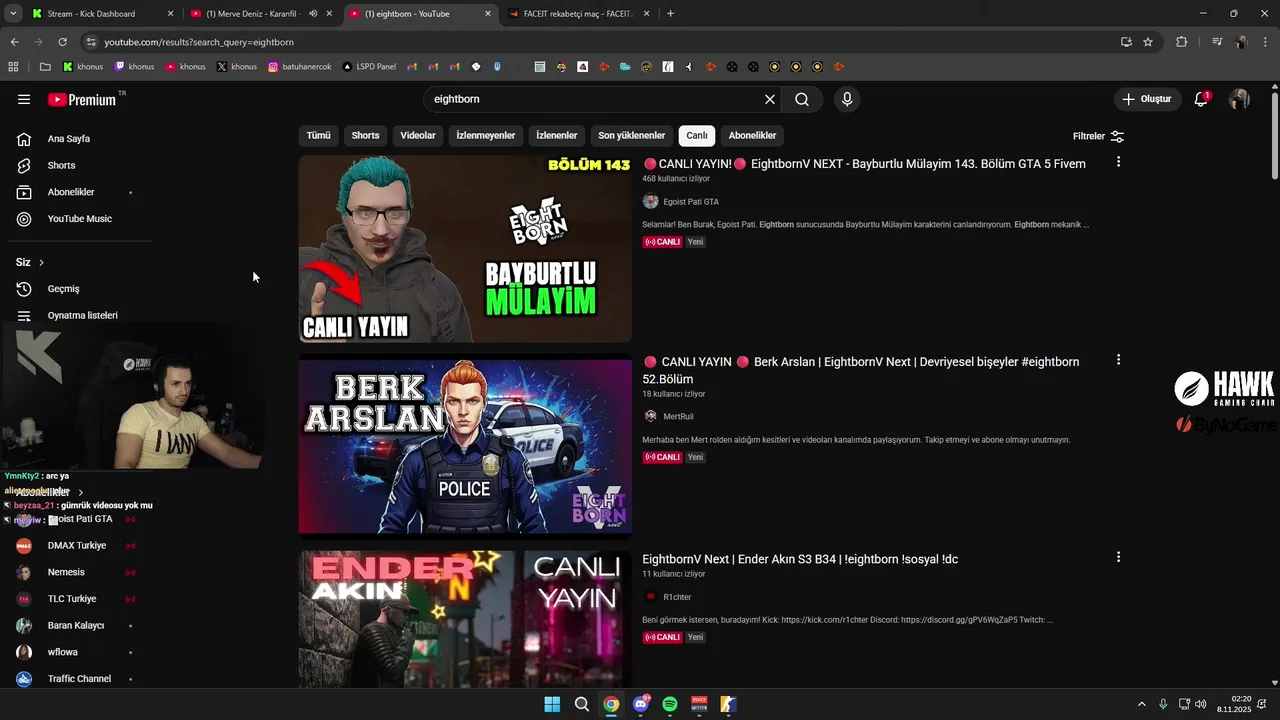Screen dimensions: 1280x720
Task: Mute the Merve Deniz tab audio icon
Action: pyautogui.click(x=313, y=14)
